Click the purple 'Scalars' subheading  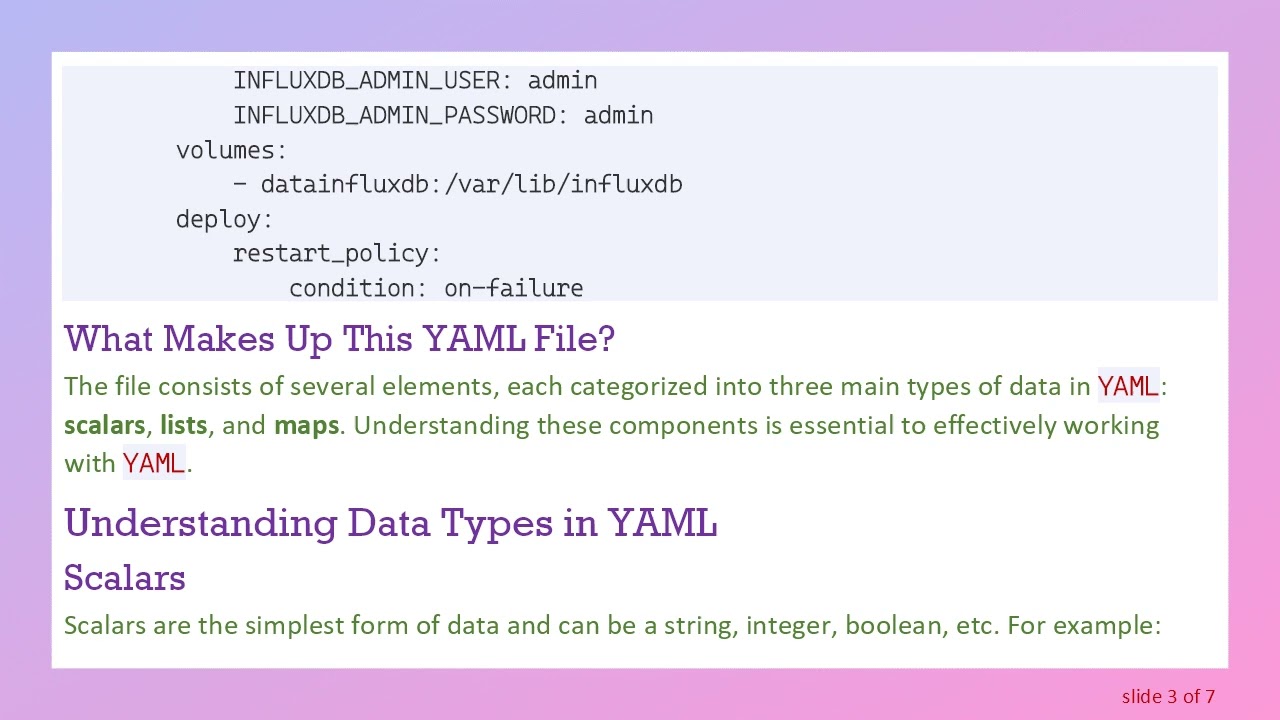click(125, 578)
